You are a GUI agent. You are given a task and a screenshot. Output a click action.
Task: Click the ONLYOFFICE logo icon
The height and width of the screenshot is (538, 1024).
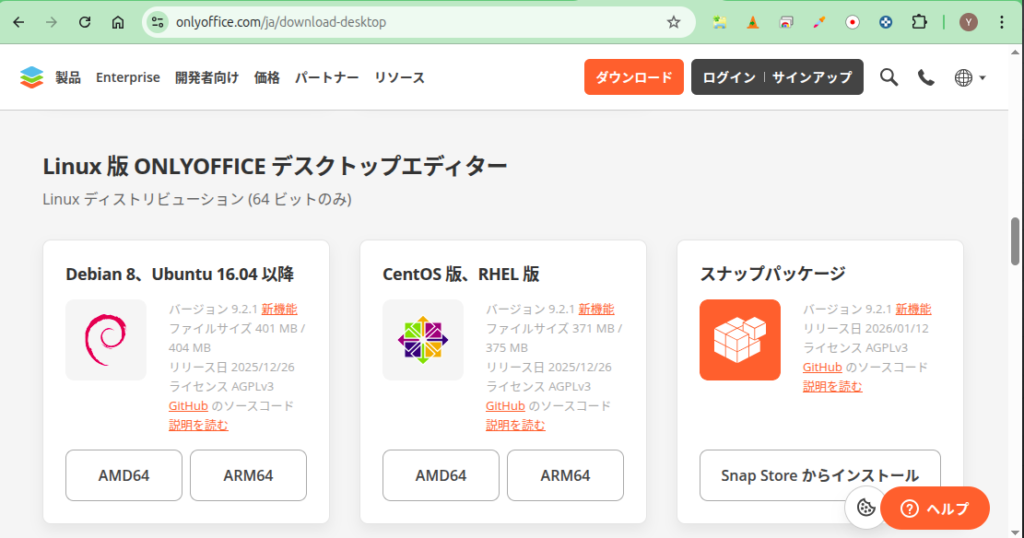(x=32, y=77)
